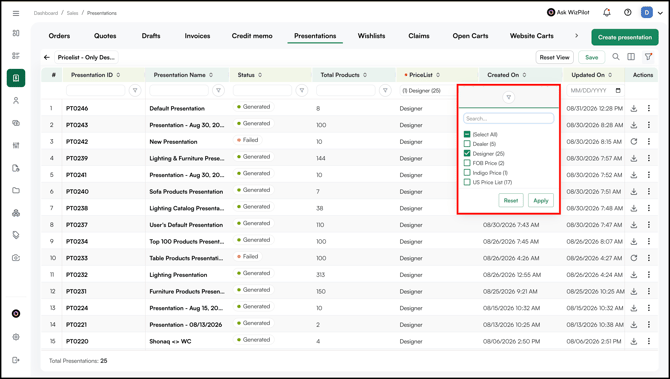The height and width of the screenshot is (379, 670).
Task: Switch to the Wishlists tab
Action: point(371,36)
